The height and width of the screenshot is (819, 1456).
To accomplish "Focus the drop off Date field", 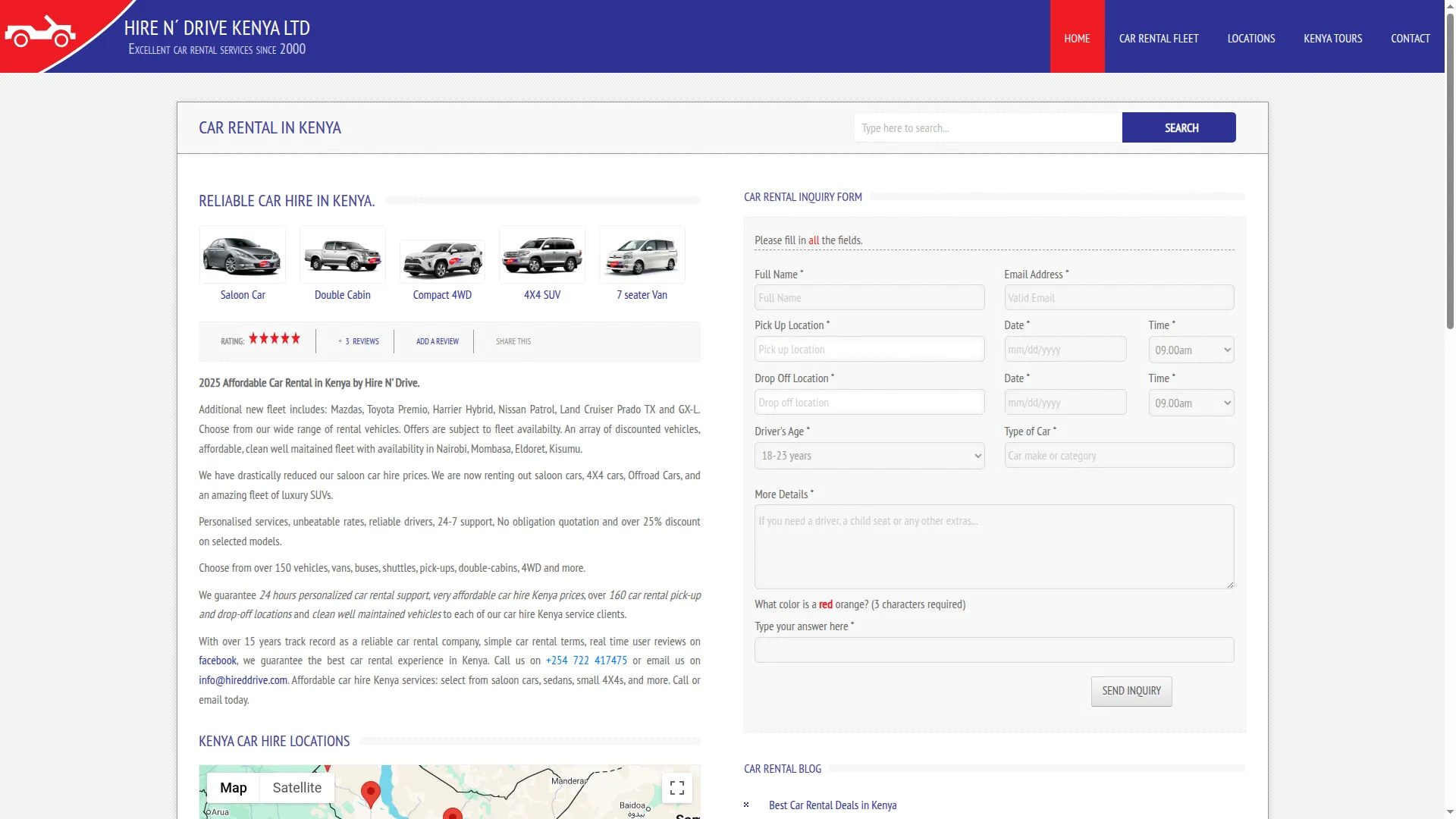I will point(1065,402).
